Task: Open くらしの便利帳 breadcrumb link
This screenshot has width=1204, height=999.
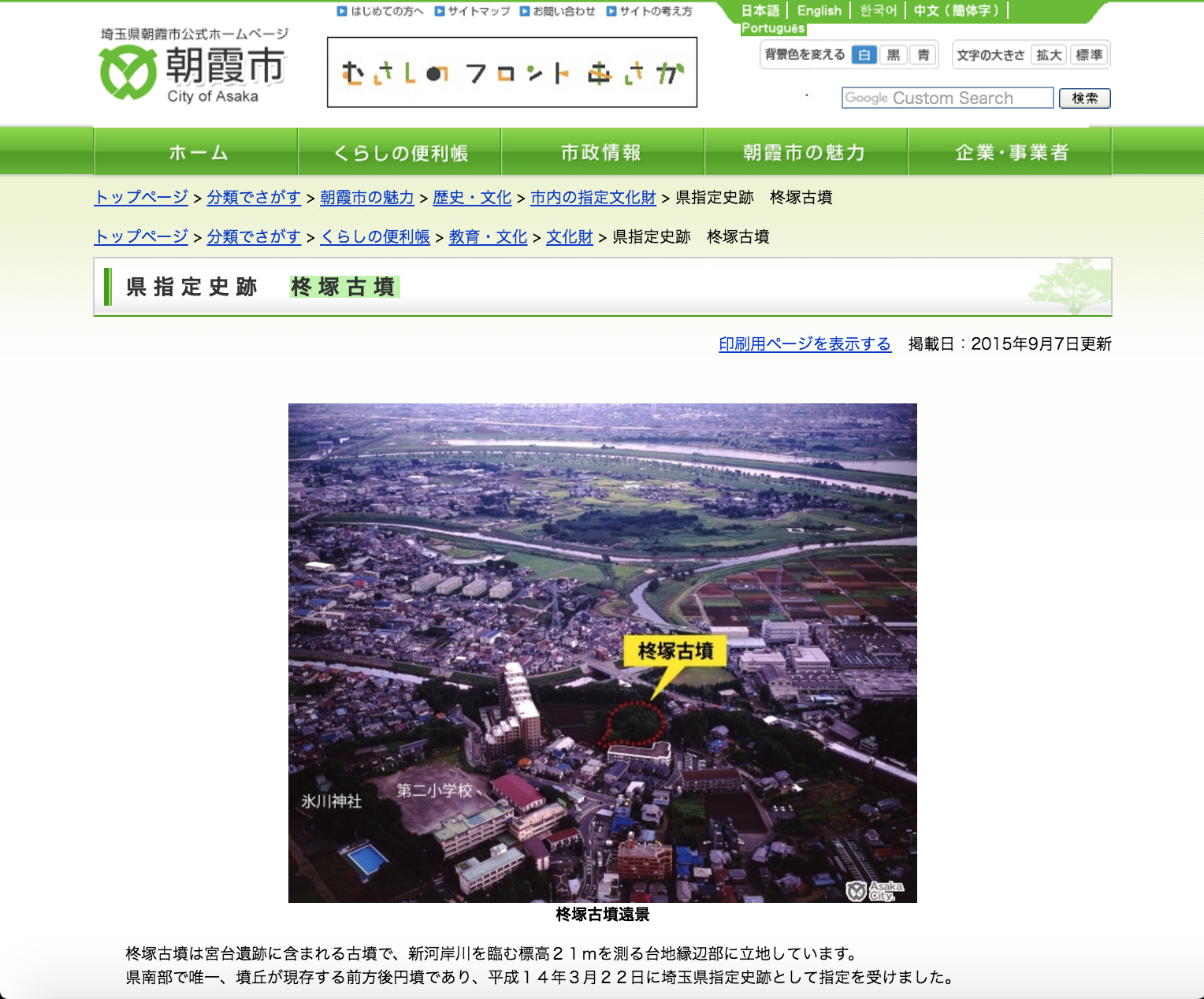Action: pyautogui.click(x=375, y=236)
